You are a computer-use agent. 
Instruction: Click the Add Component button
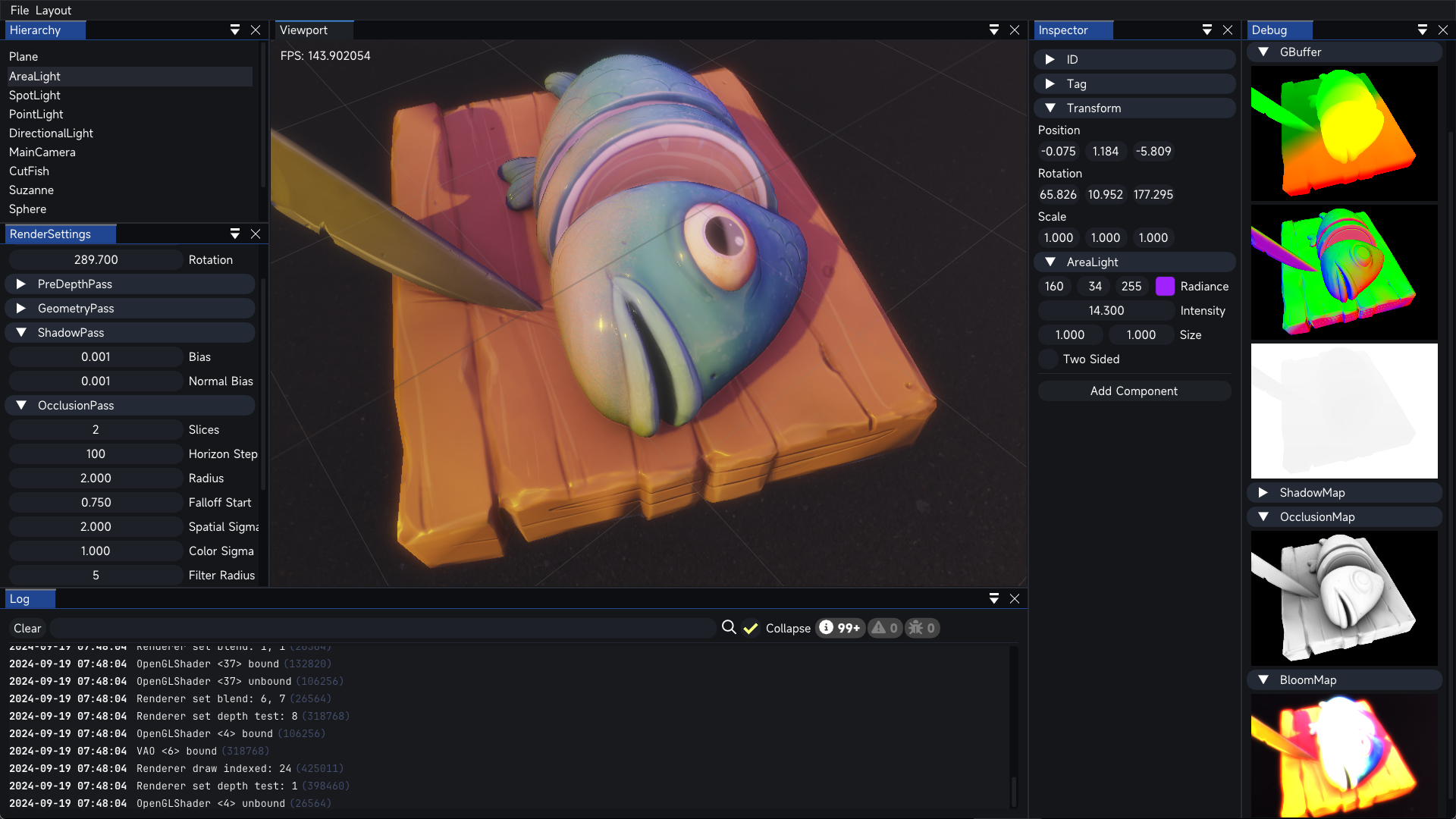click(x=1134, y=391)
